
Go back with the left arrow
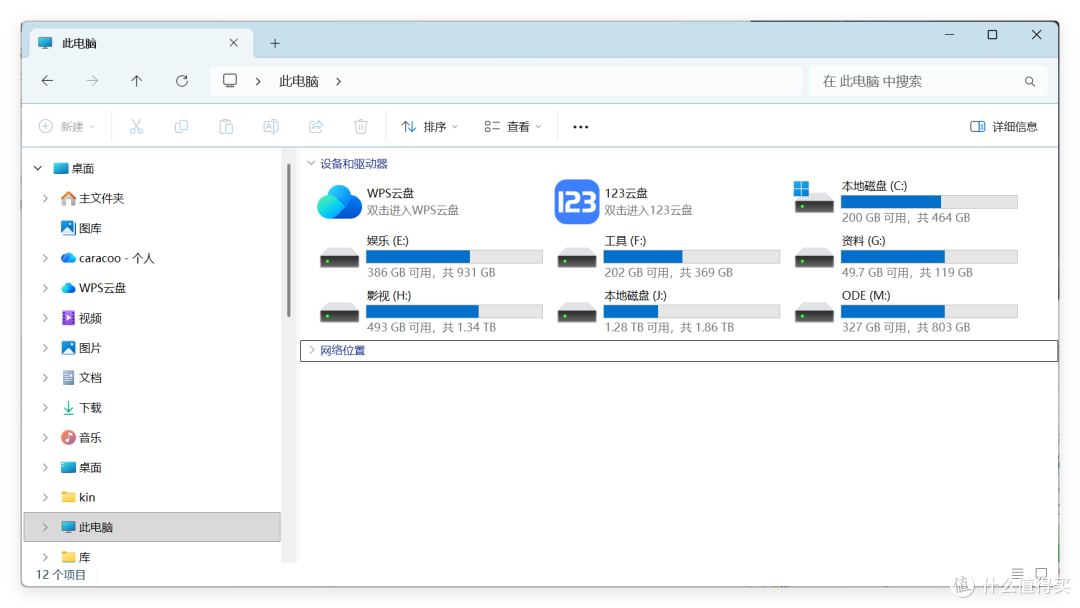click(x=47, y=81)
